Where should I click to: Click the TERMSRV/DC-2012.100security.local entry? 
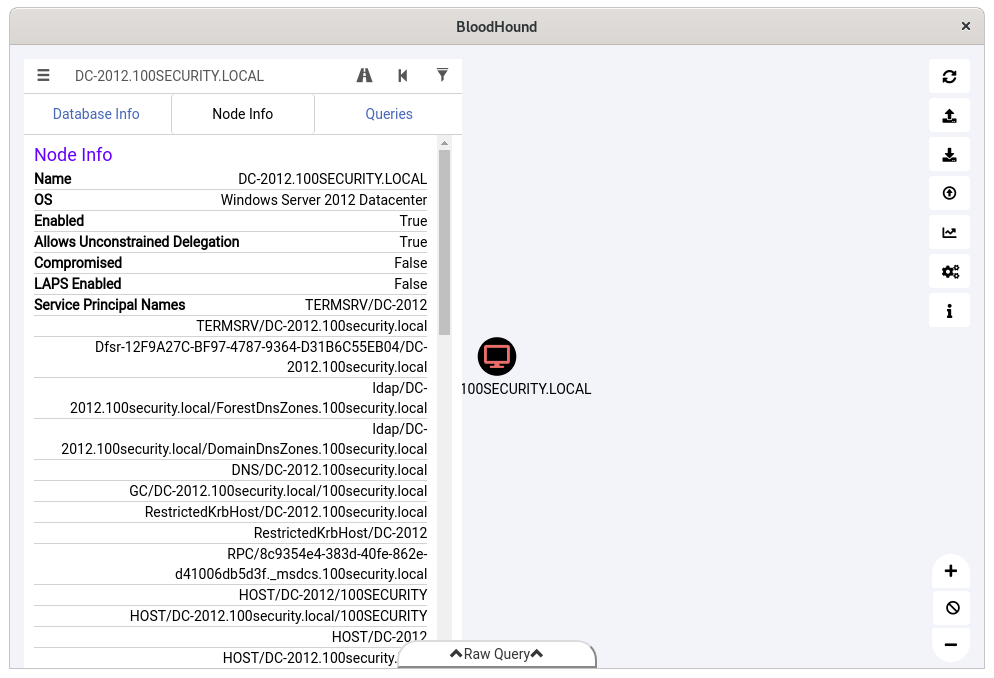[x=311, y=326]
